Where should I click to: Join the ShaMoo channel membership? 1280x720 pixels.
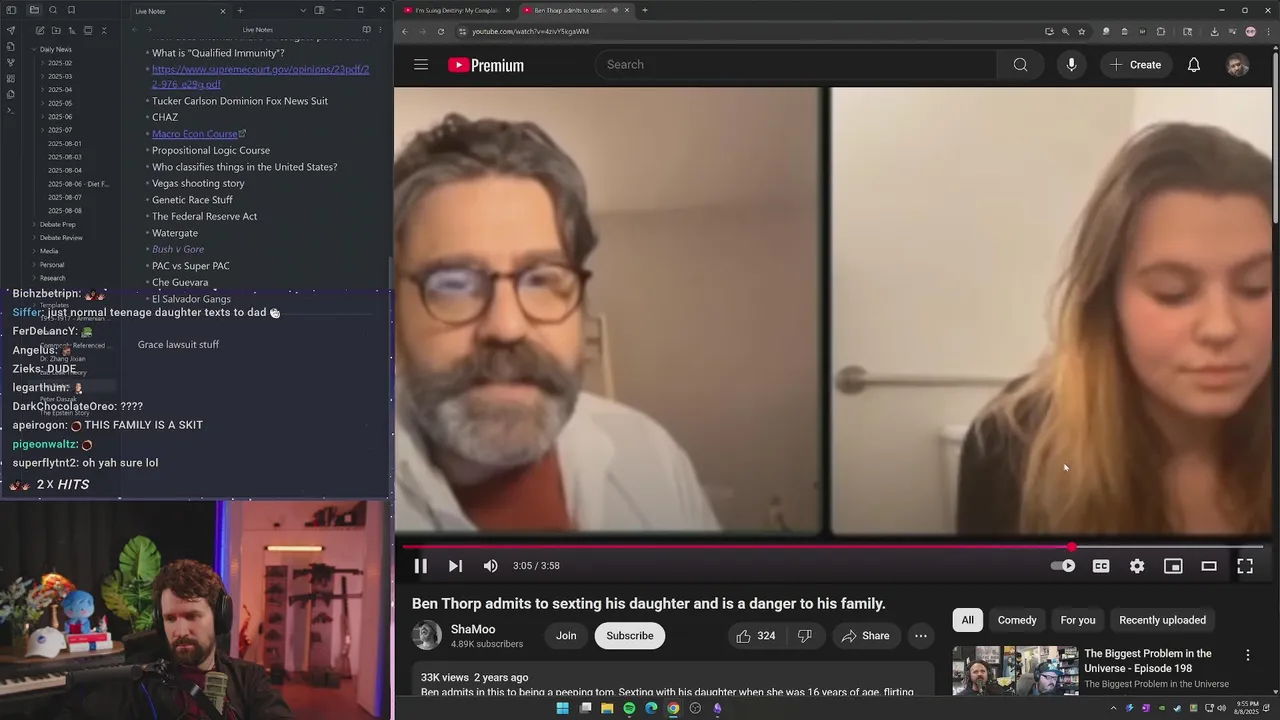[566, 636]
